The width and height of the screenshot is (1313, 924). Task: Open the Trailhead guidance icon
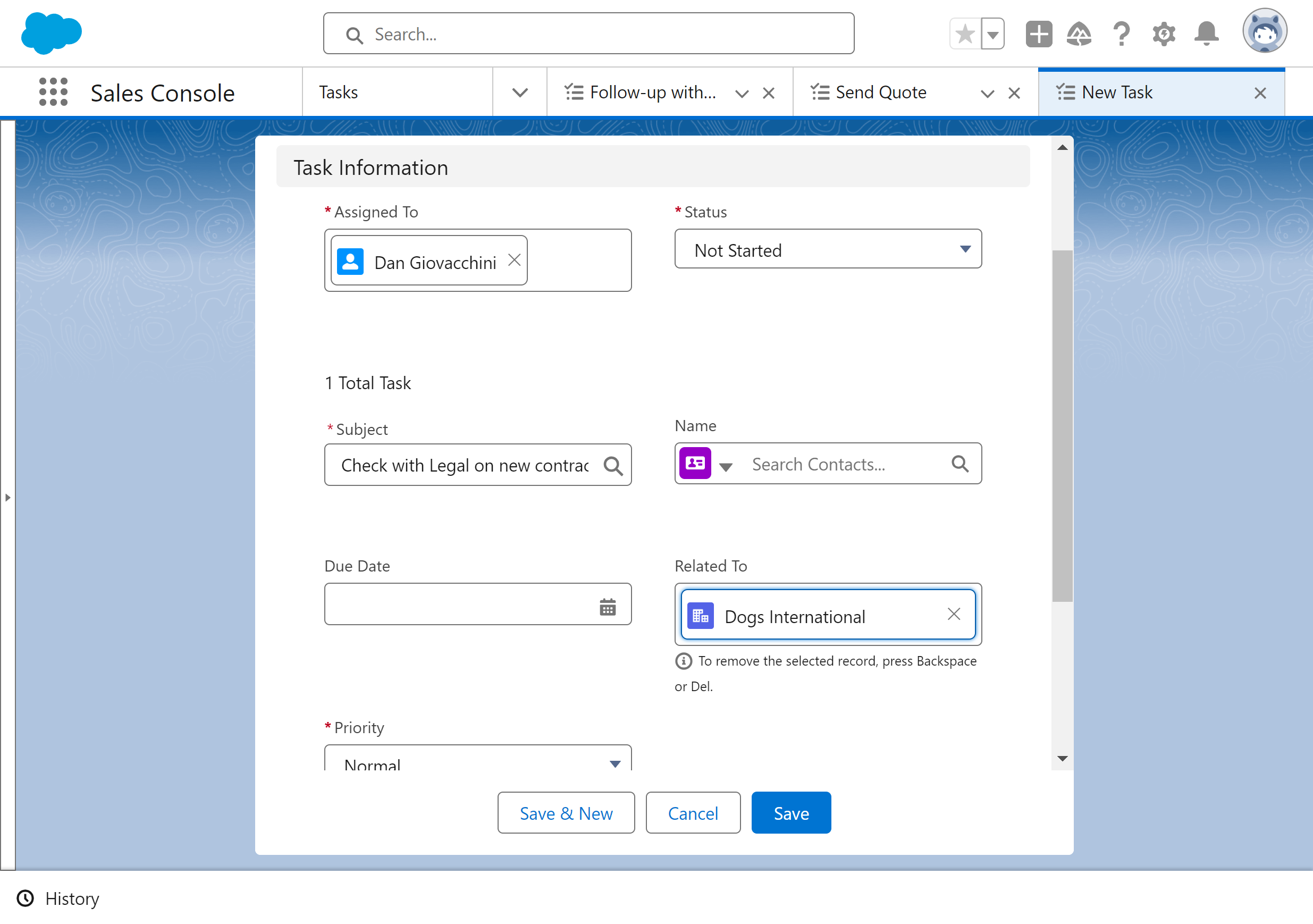(x=1079, y=33)
